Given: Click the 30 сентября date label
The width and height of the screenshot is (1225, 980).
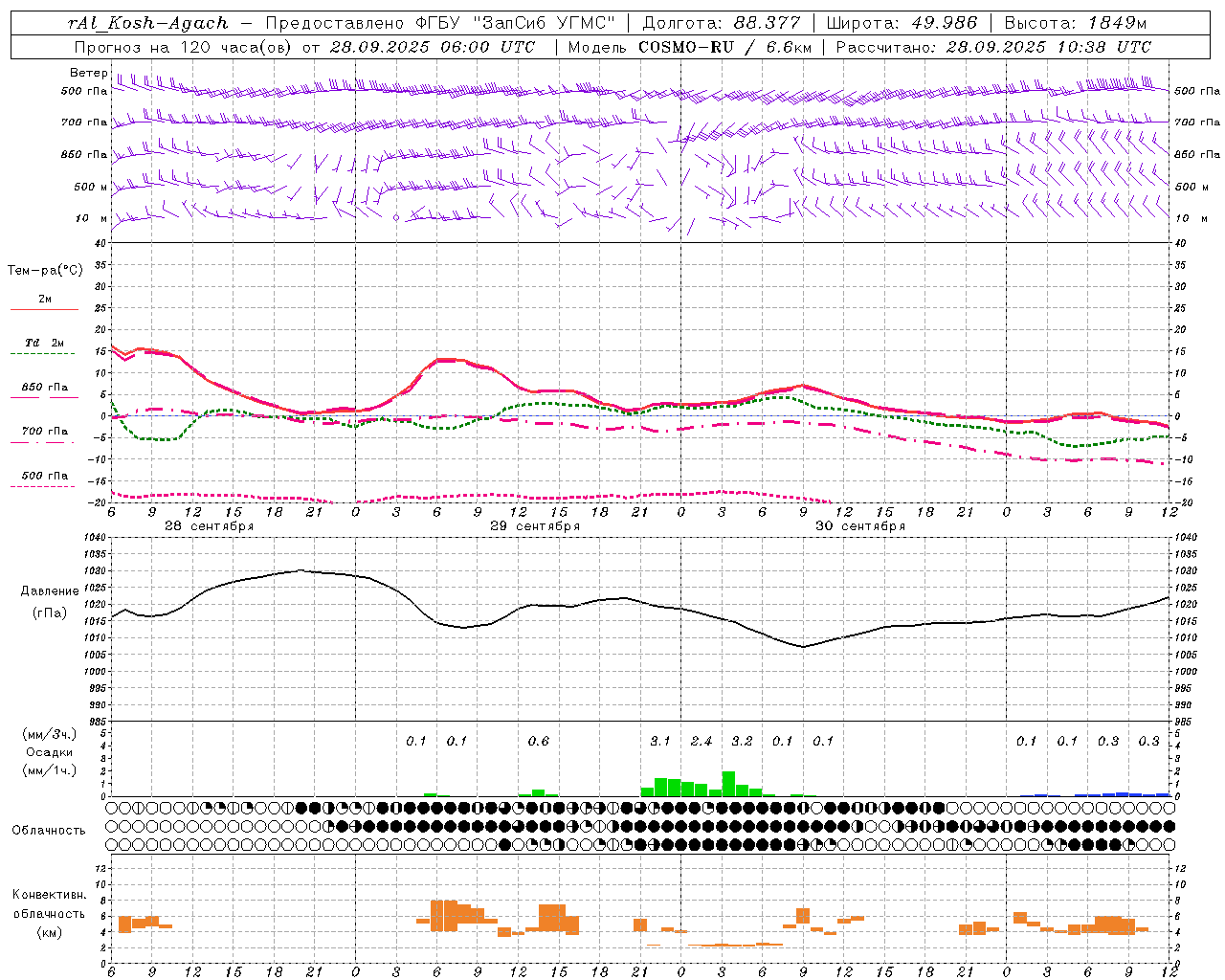Looking at the screenshot, I should click(x=859, y=526).
